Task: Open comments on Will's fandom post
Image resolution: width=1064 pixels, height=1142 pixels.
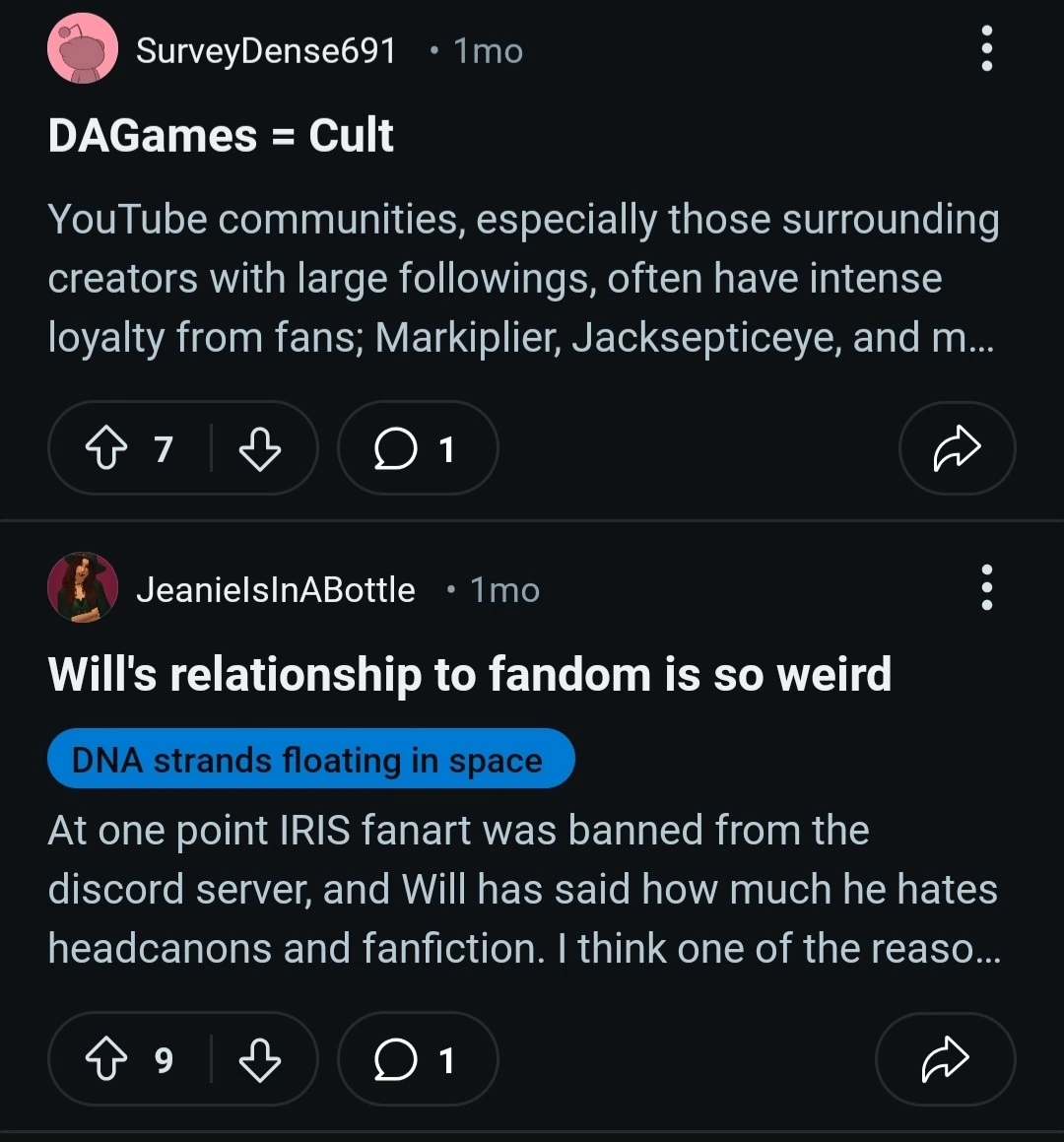Action: (418, 1059)
